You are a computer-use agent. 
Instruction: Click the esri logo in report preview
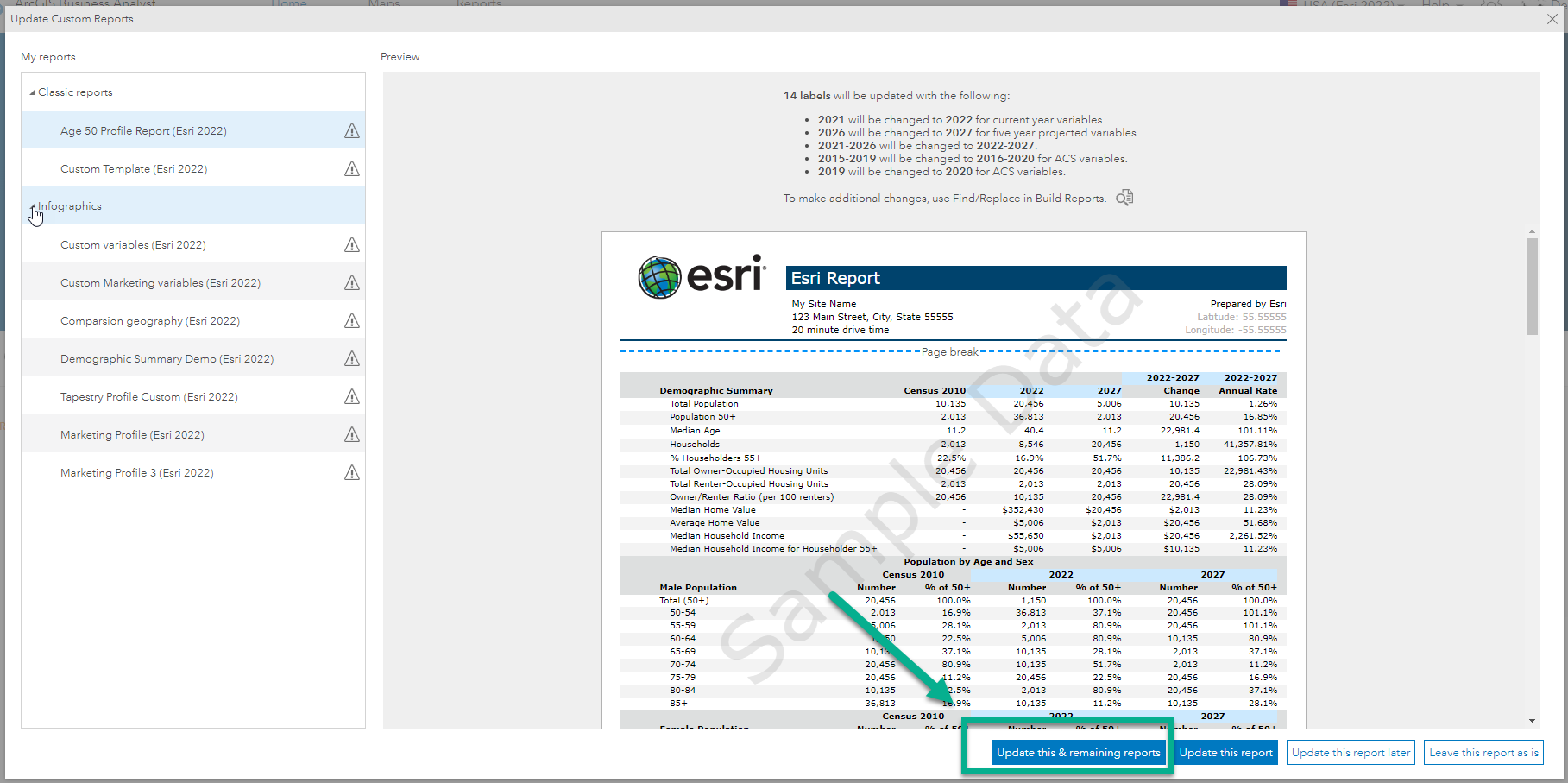pyautogui.click(x=702, y=276)
